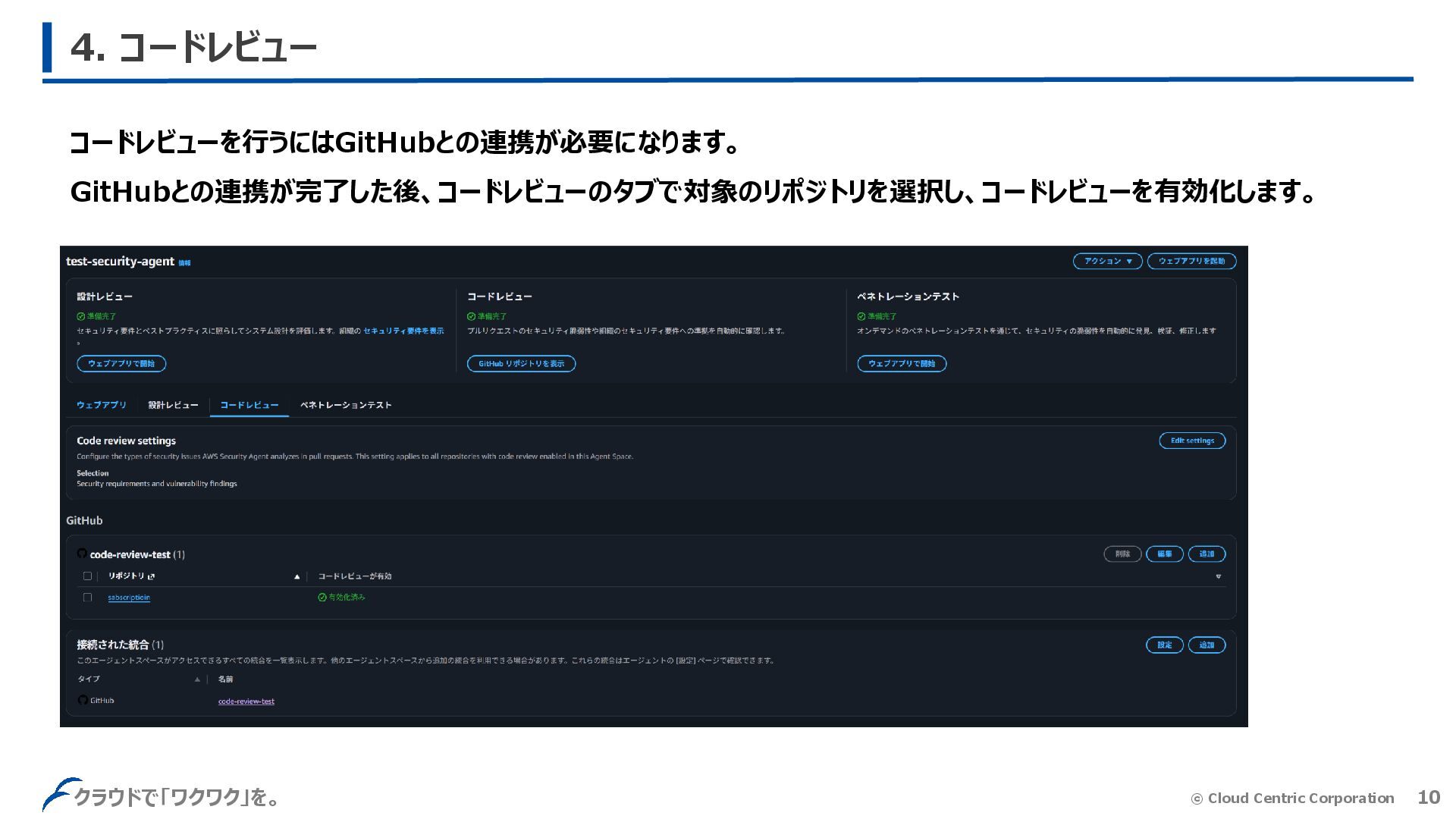Open the sabscriptioin repository link
Screen dimensions: 1456x819
point(129,598)
